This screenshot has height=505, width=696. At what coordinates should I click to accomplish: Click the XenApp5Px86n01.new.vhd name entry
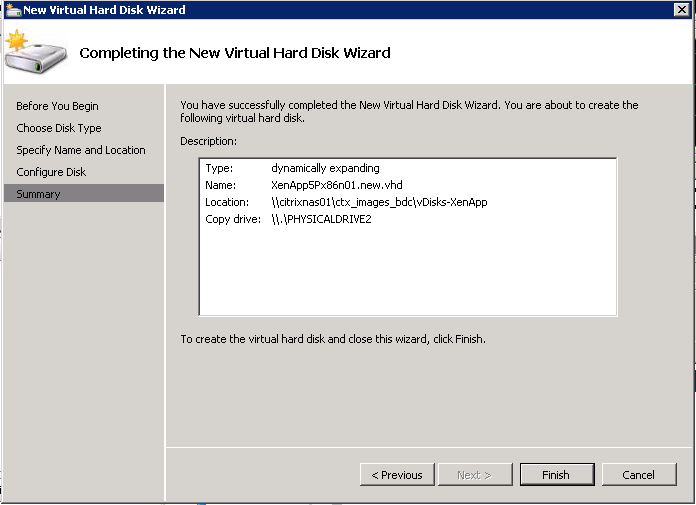(337, 185)
